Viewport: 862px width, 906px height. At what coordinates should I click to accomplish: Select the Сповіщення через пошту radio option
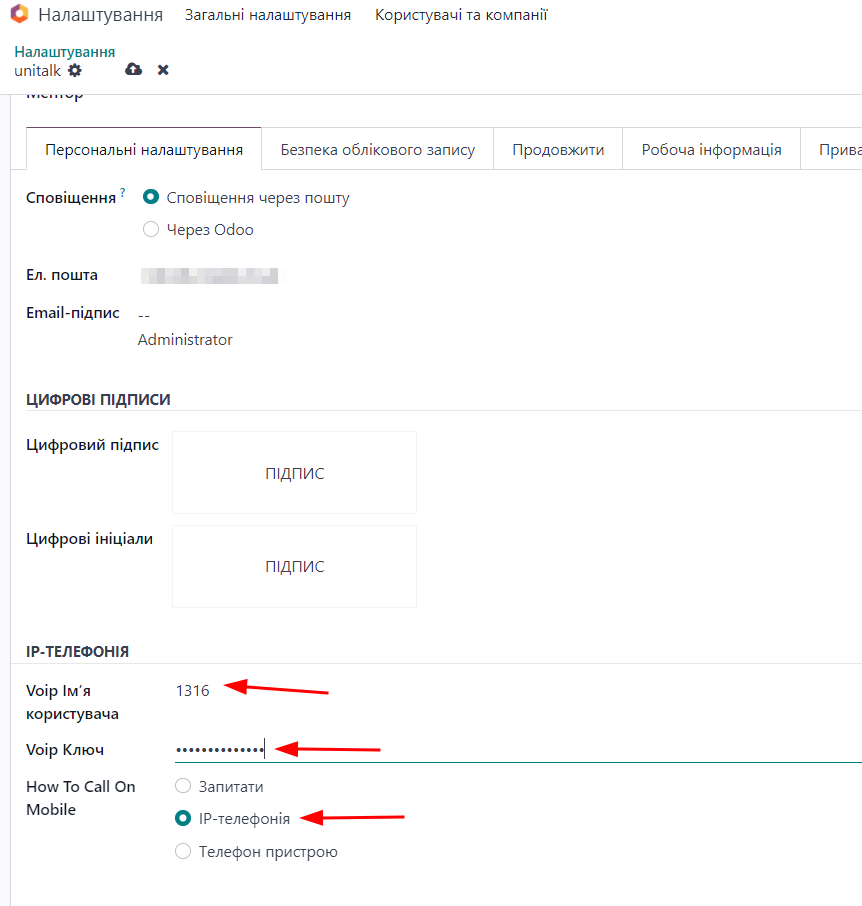(x=152, y=198)
